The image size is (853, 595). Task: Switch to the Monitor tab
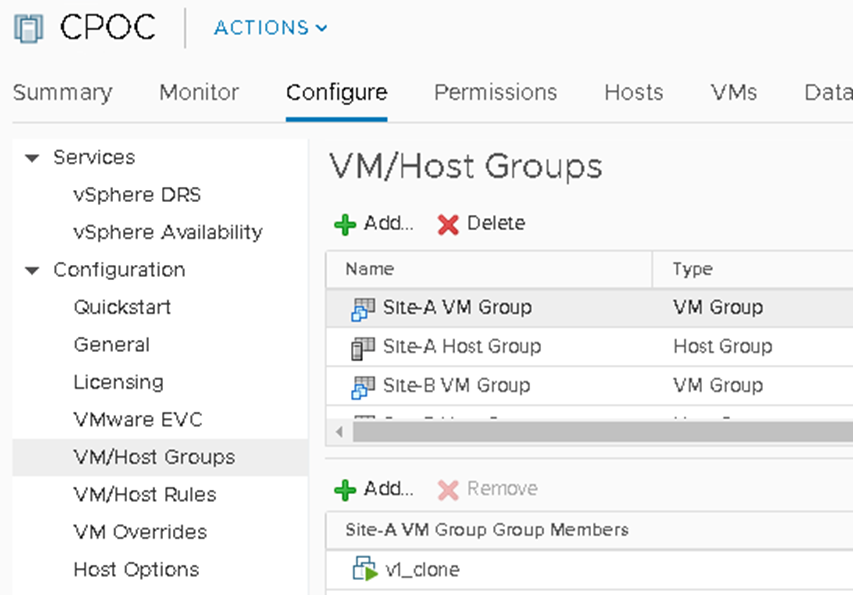pyautogui.click(x=198, y=92)
